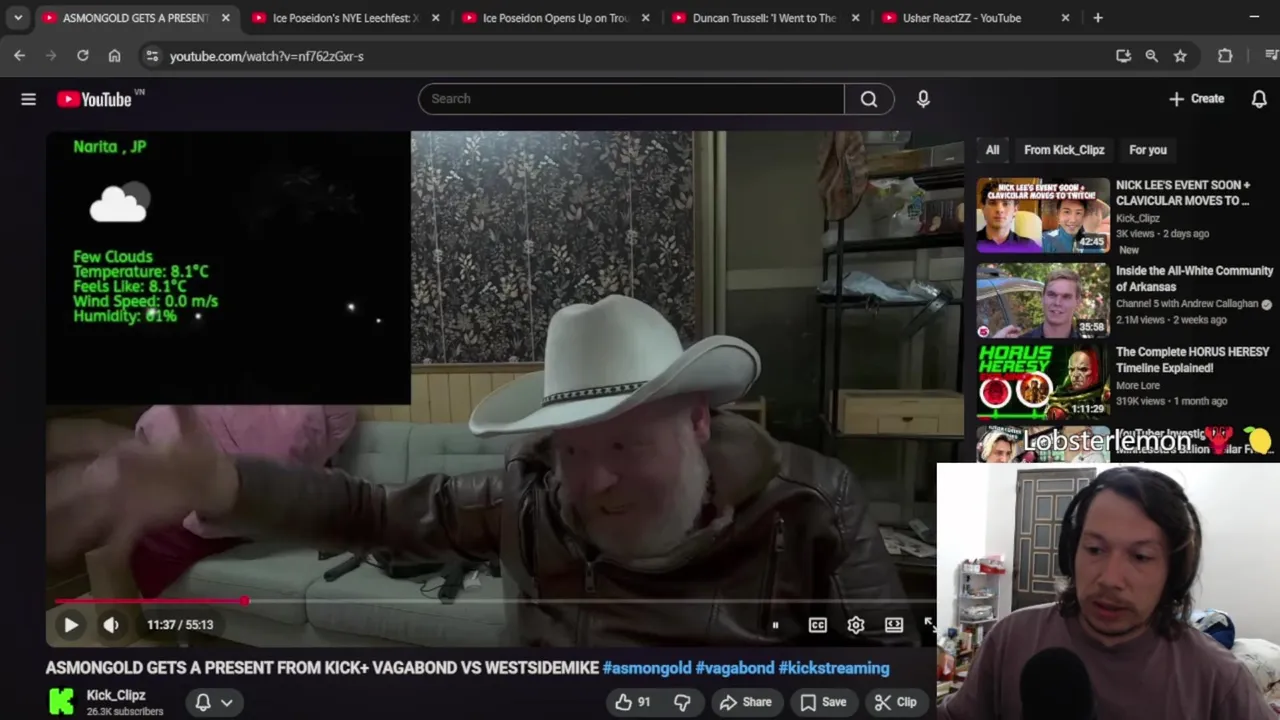Viewport: 1280px width, 720px height.
Task: Create a Clip of the video
Action: pyautogui.click(x=895, y=702)
